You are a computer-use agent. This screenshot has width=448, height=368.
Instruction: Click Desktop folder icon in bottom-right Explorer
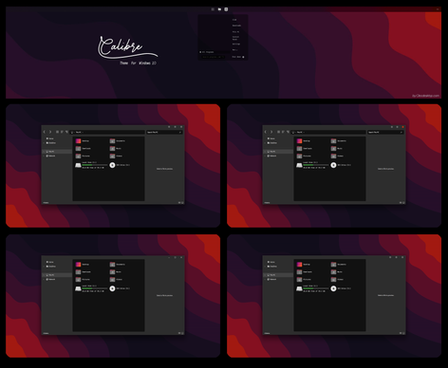point(299,264)
